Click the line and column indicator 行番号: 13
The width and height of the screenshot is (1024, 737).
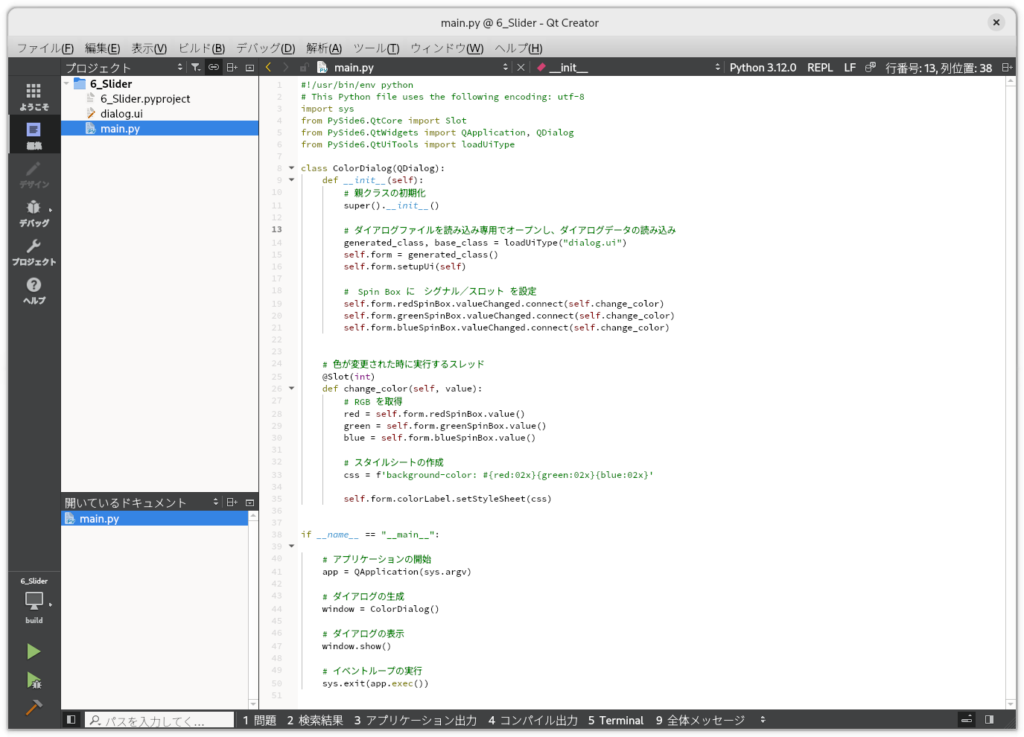pyautogui.click(x=938, y=67)
